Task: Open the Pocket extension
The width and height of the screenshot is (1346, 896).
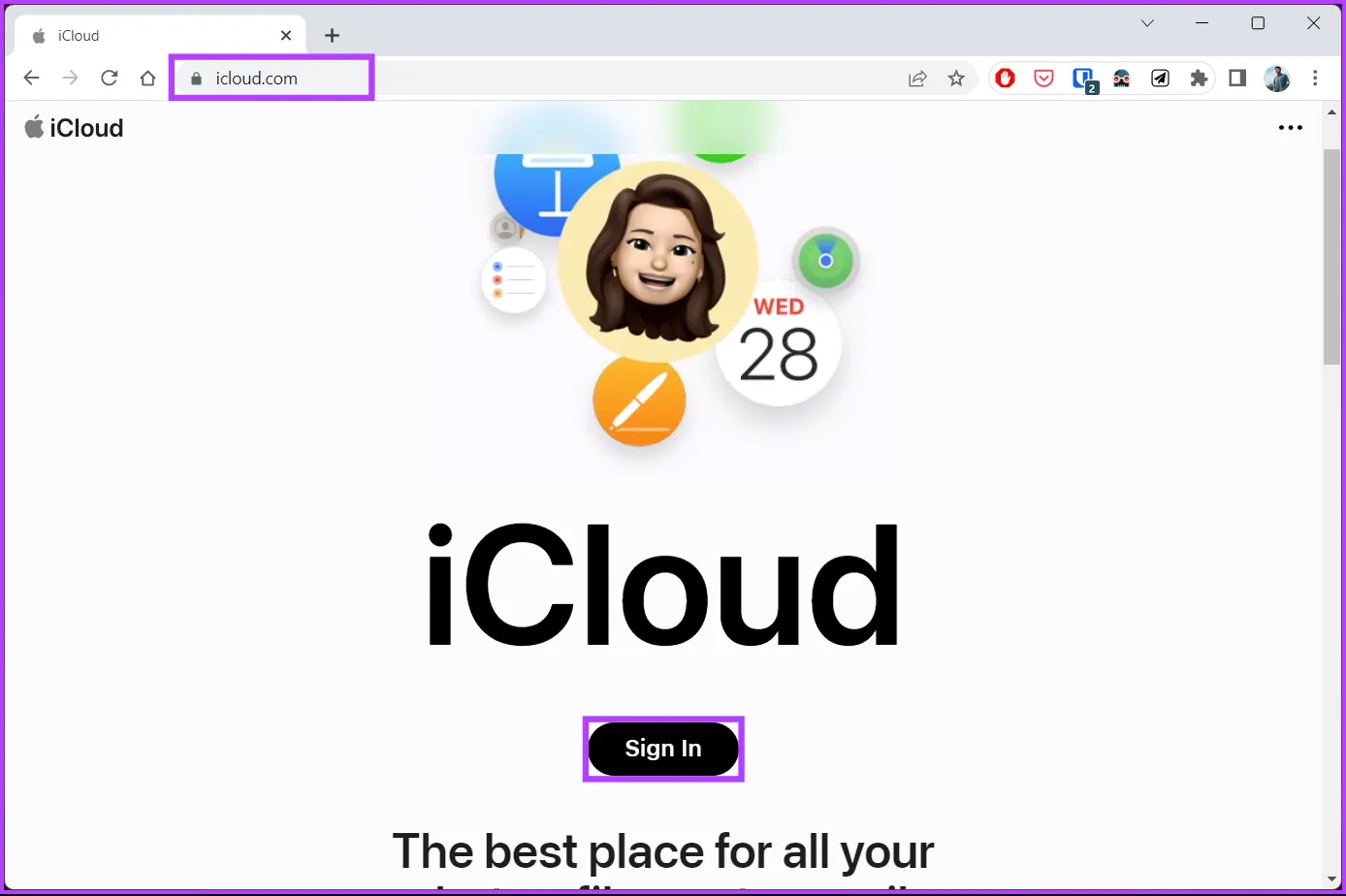Action: point(1044,79)
